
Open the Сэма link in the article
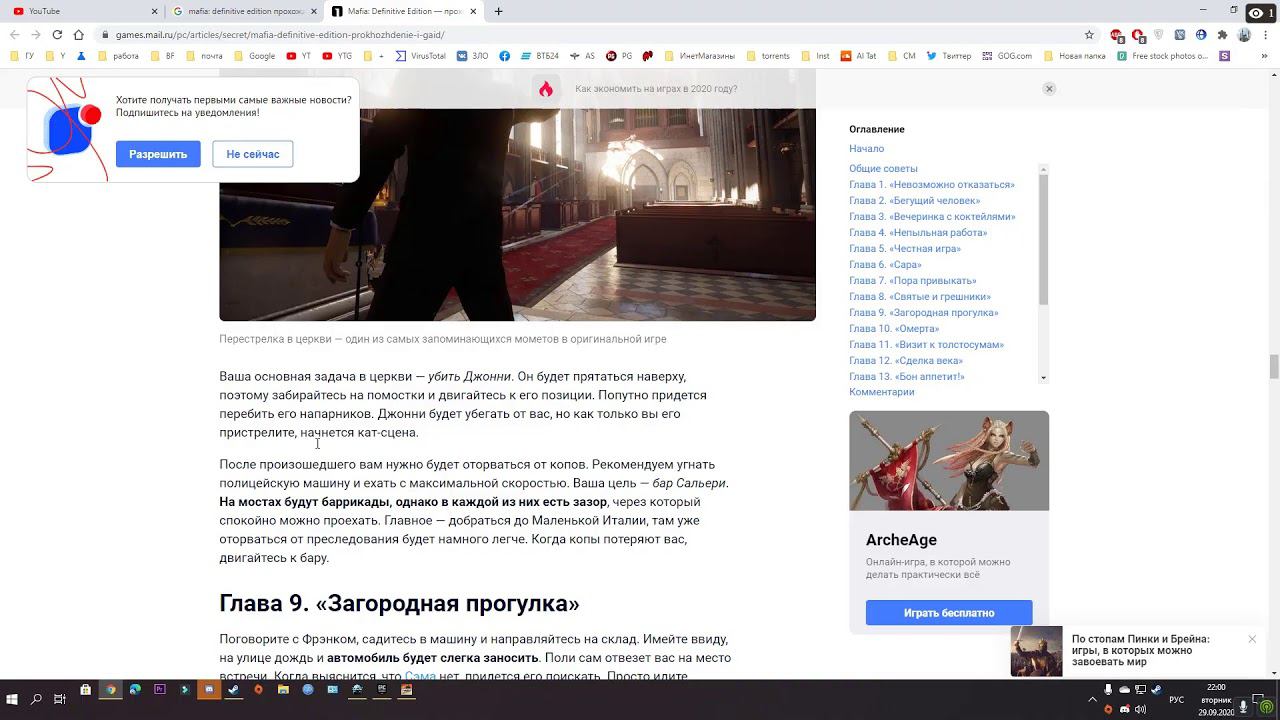coord(420,676)
